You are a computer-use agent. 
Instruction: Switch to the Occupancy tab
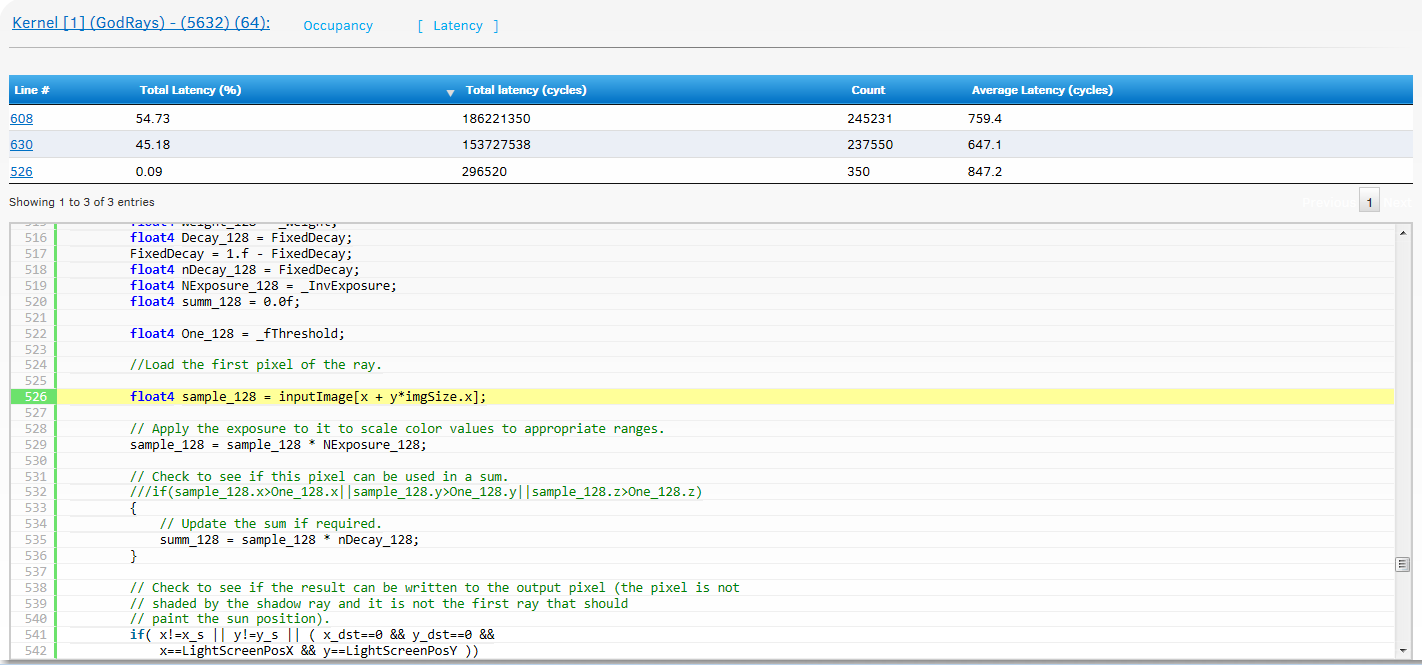(x=338, y=26)
